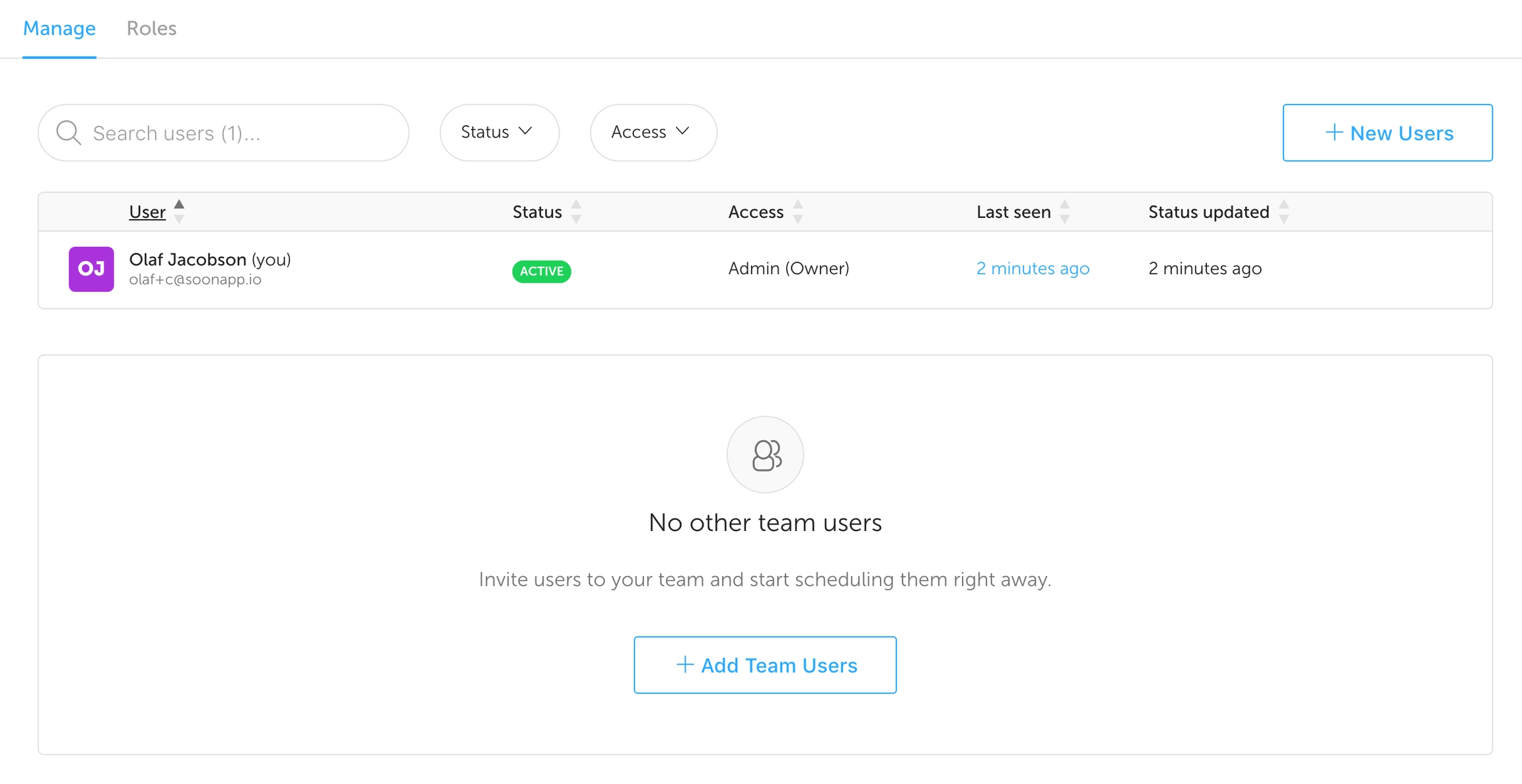The width and height of the screenshot is (1522, 784).
Task: Click the New Users button
Action: pos(1387,133)
